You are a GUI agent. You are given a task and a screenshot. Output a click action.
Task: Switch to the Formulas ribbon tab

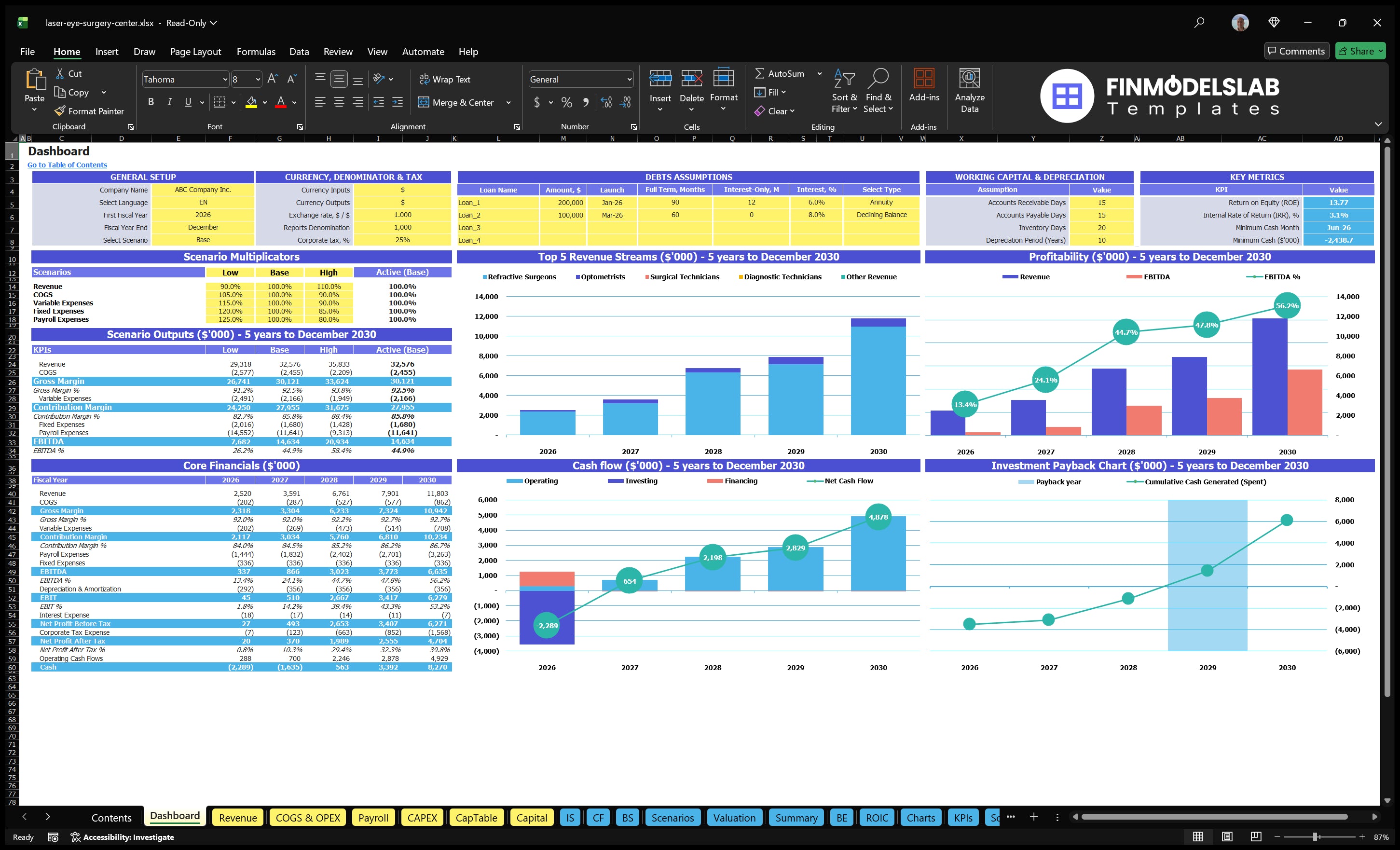point(256,51)
